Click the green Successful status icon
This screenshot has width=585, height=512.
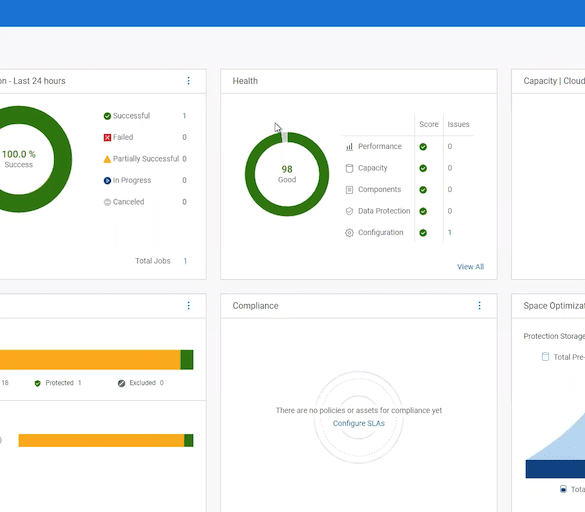(x=107, y=116)
